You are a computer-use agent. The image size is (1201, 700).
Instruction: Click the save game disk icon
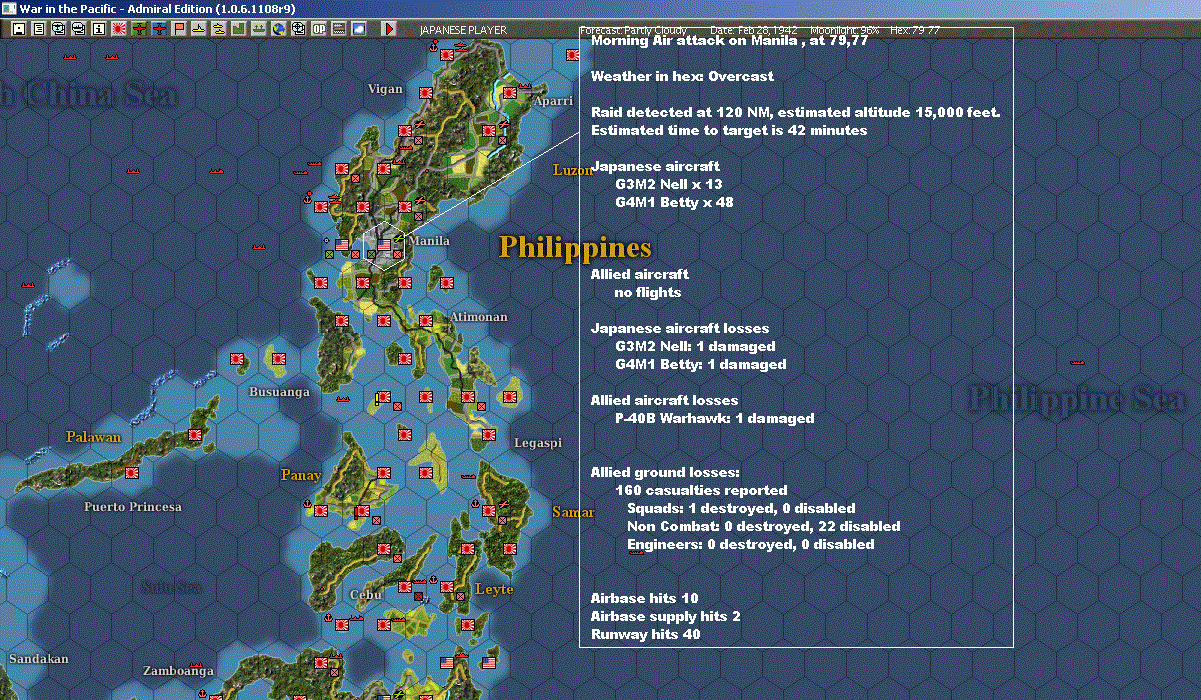pyautogui.click(x=18, y=30)
